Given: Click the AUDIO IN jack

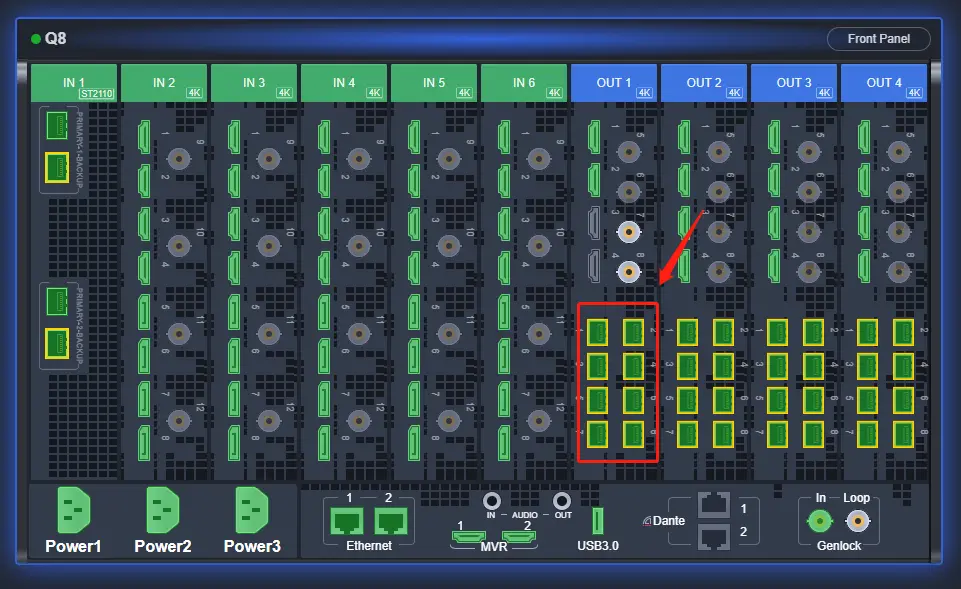Looking at the screenshot, I should (x=491, y=500).
